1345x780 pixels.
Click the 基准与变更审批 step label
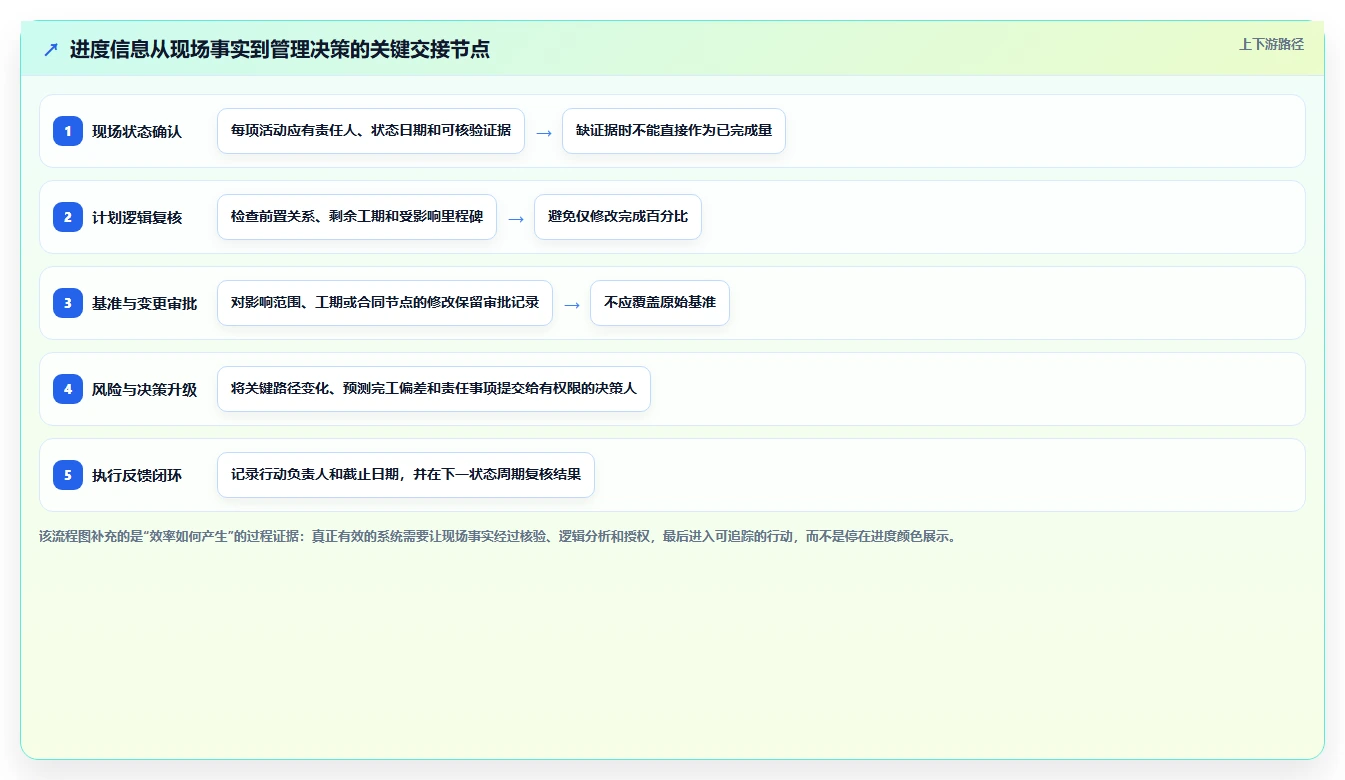145,303
